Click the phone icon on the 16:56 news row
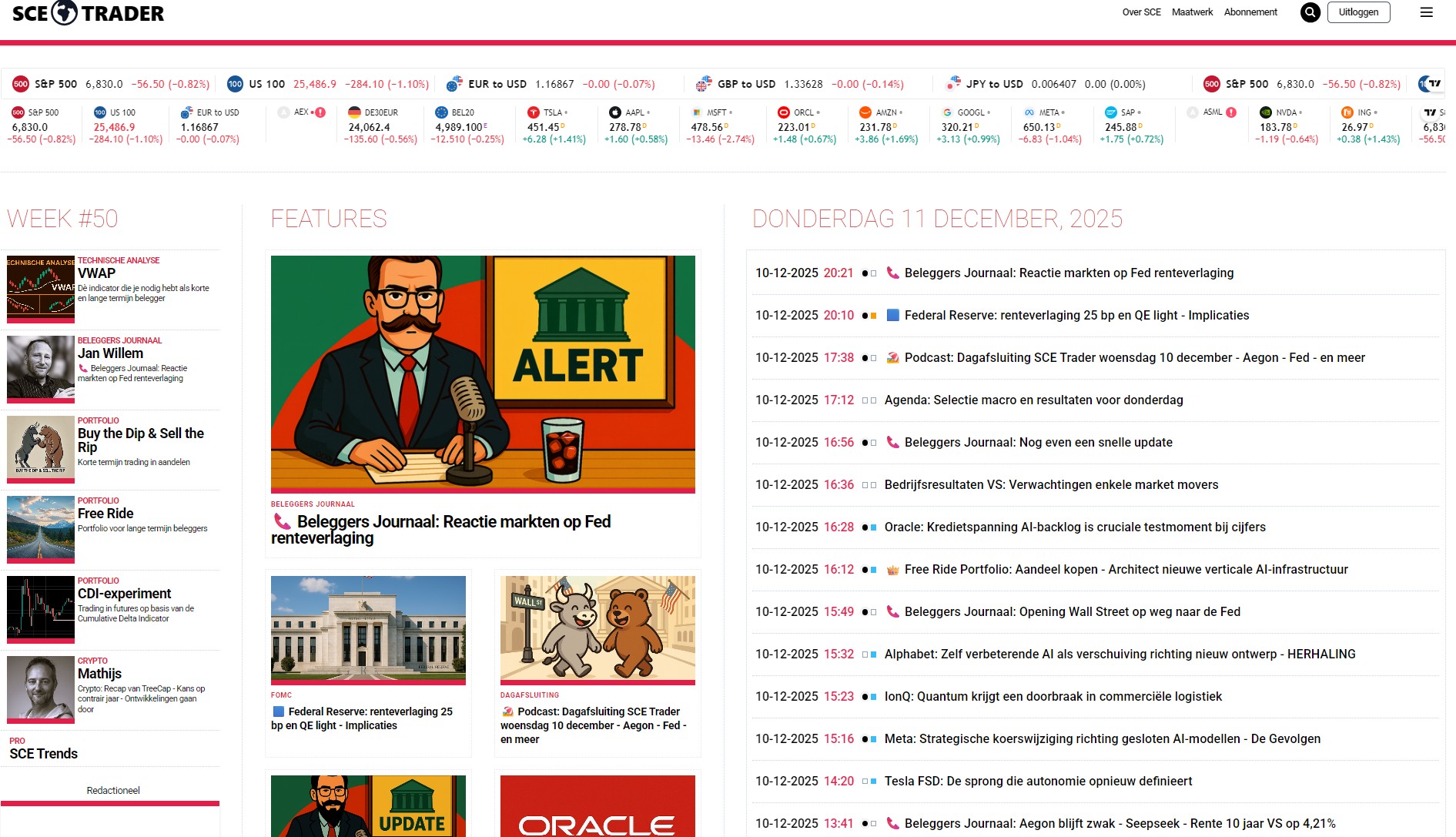Screen dimensions: 1456x837 [x=893, y=442]
